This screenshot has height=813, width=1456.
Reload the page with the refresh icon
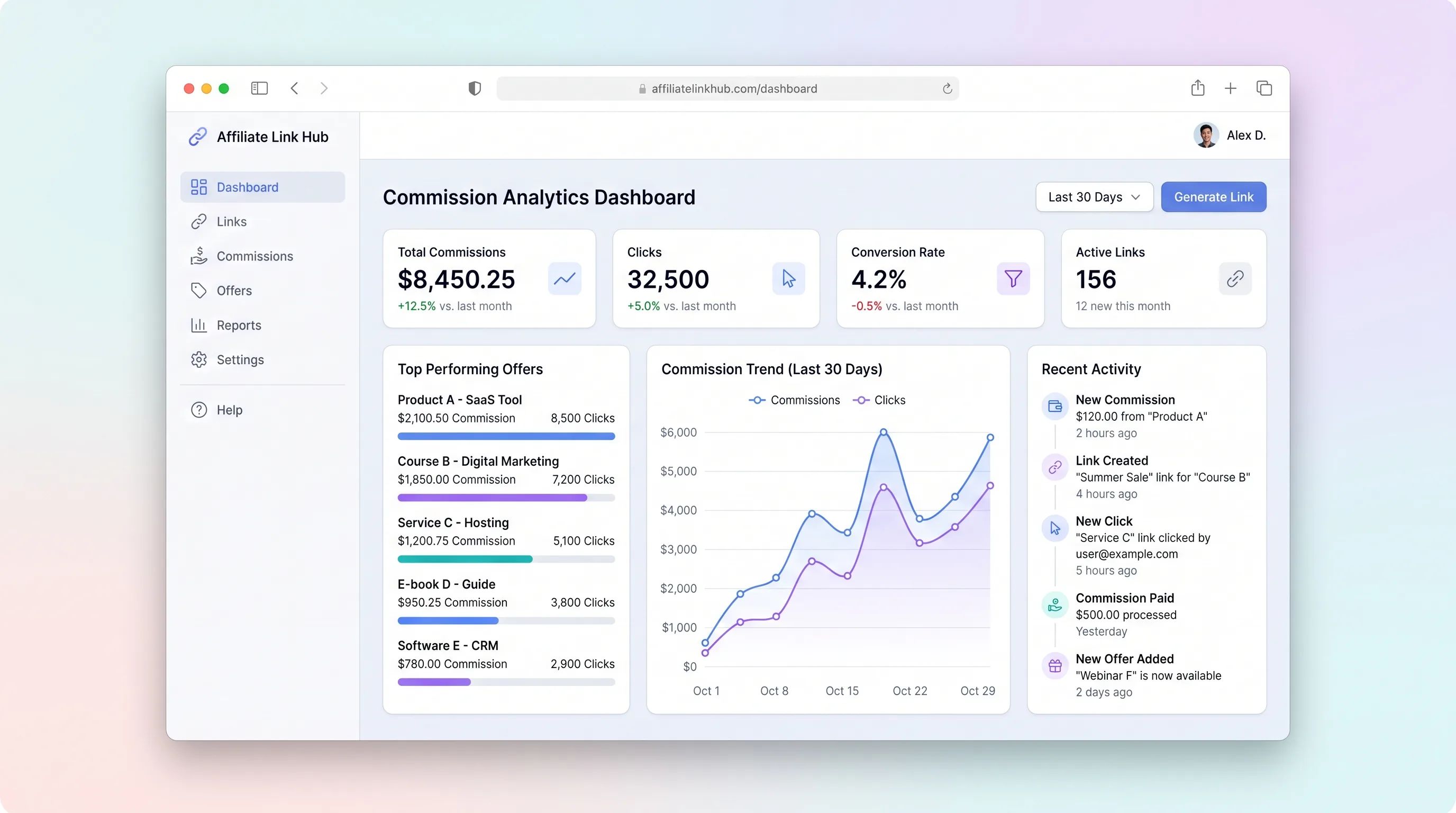948,88
